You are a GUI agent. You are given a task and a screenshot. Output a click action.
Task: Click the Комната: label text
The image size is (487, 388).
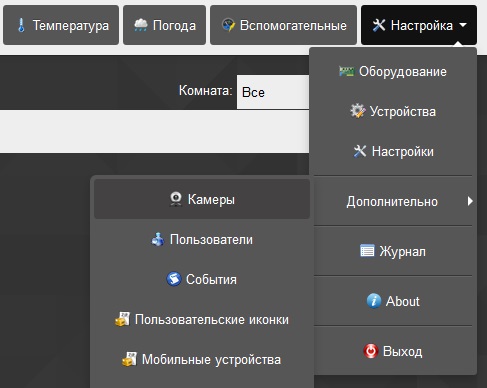pyautogui.click(x=205, y=90)
